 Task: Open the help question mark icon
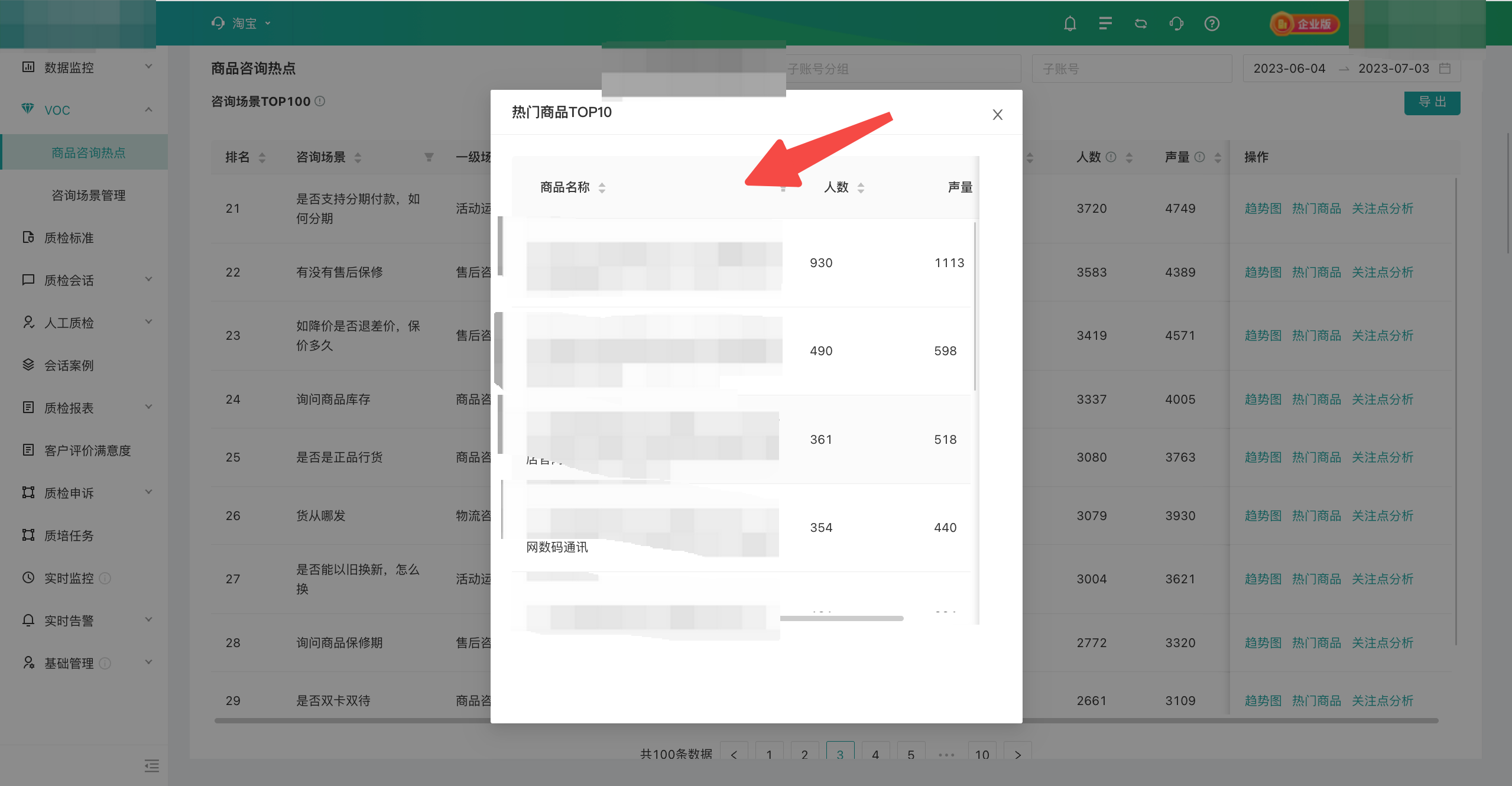point(1212,24)
